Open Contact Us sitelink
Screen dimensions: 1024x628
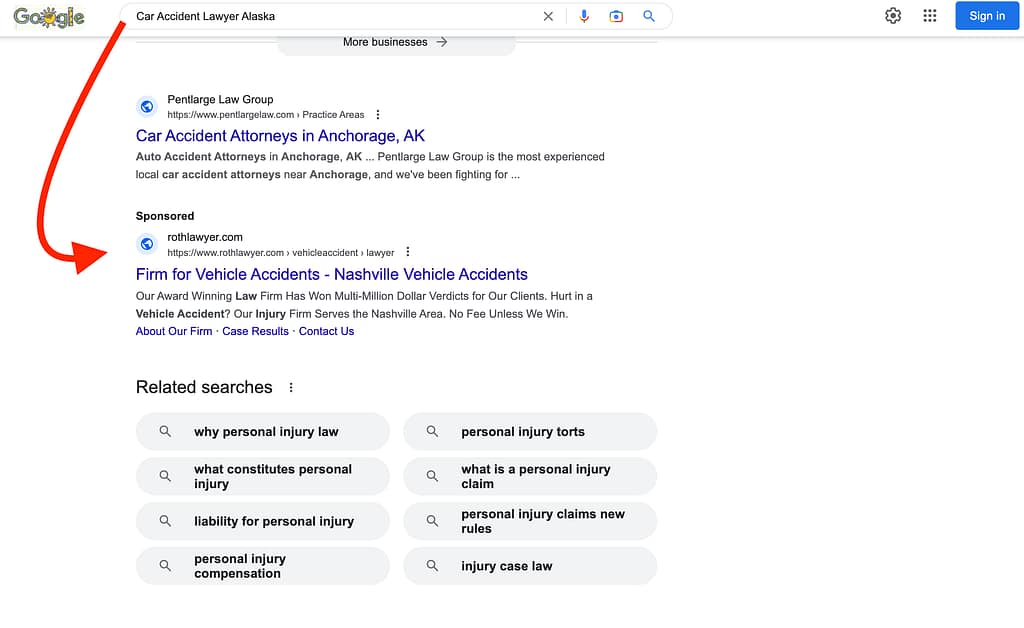tap(327, 332)
